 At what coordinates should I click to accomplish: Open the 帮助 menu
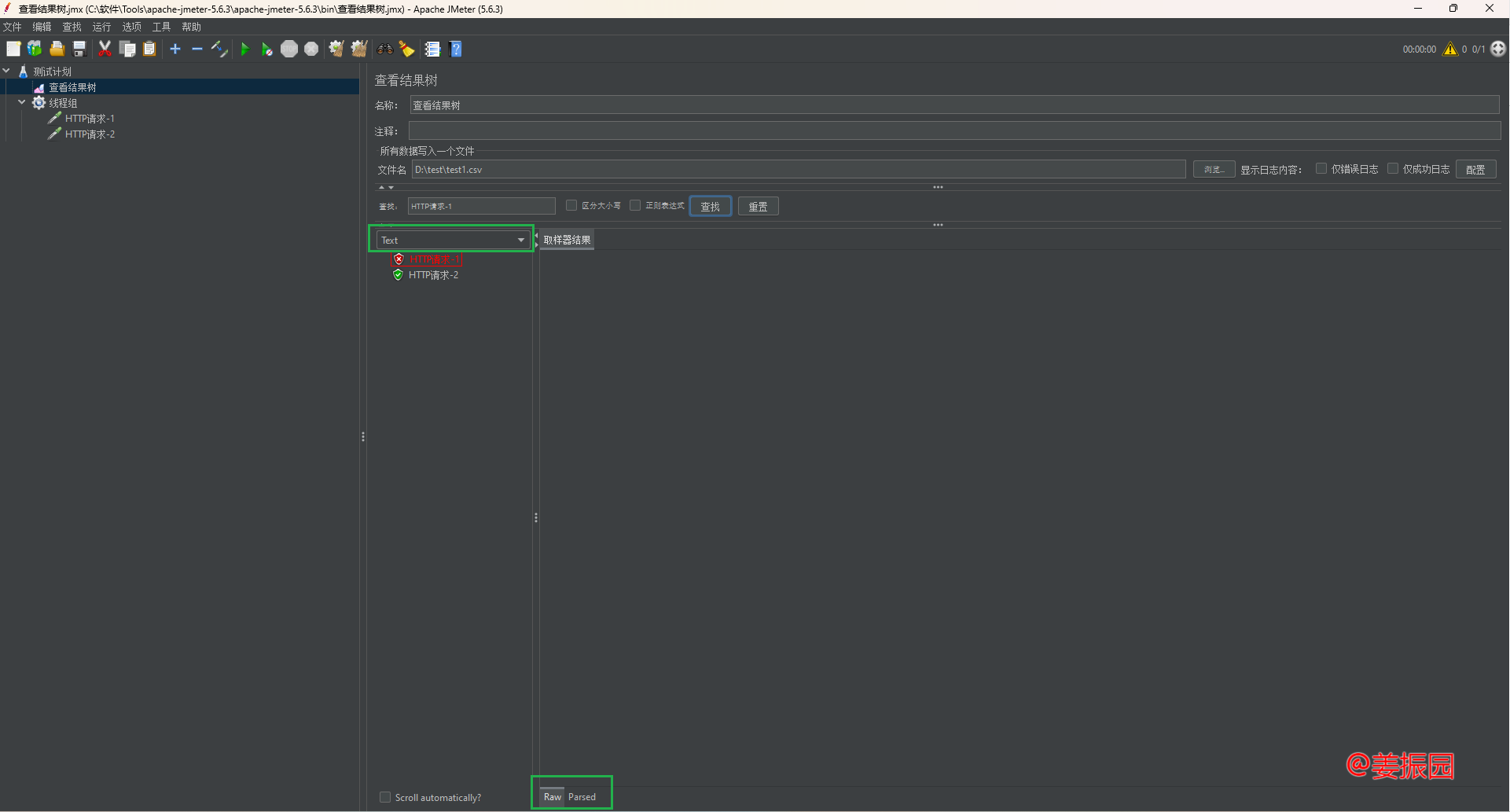[192, 27]
